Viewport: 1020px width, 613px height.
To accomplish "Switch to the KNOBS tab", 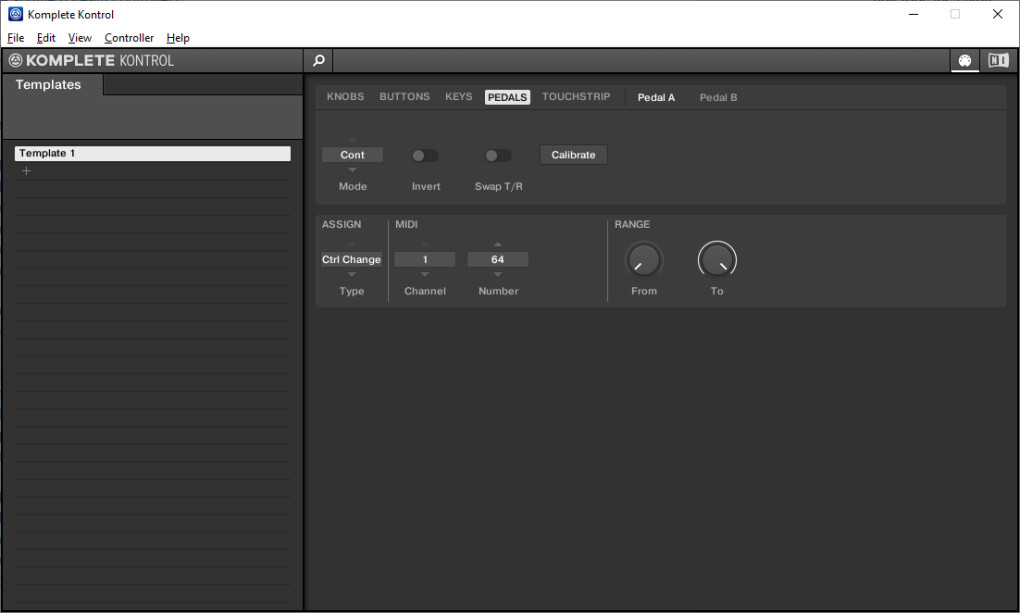I will (345, 96).
